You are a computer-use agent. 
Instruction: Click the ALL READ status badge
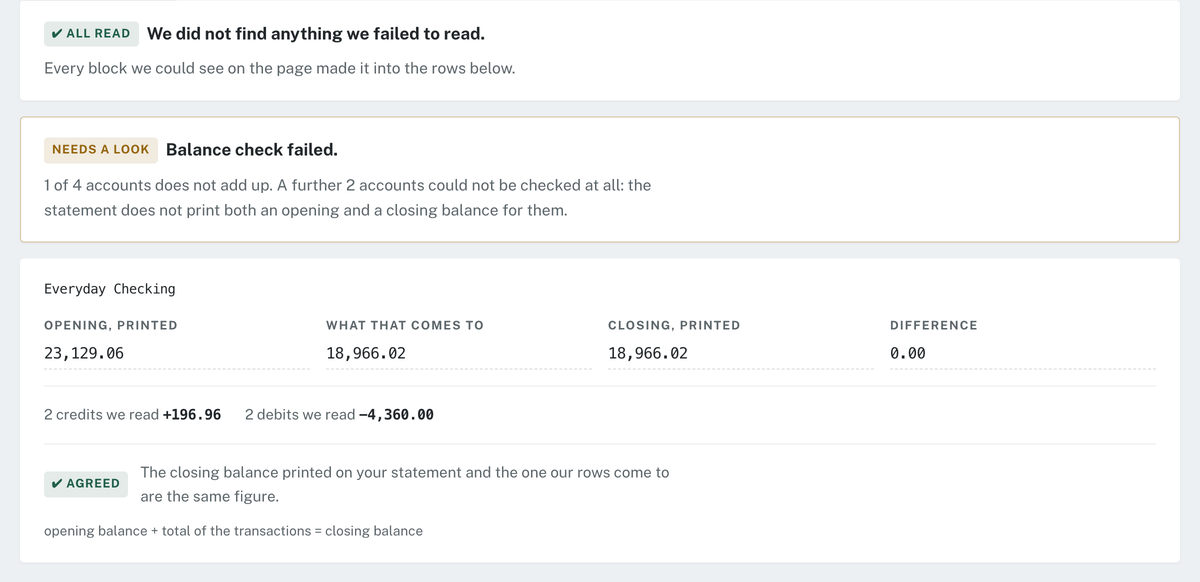91,33
